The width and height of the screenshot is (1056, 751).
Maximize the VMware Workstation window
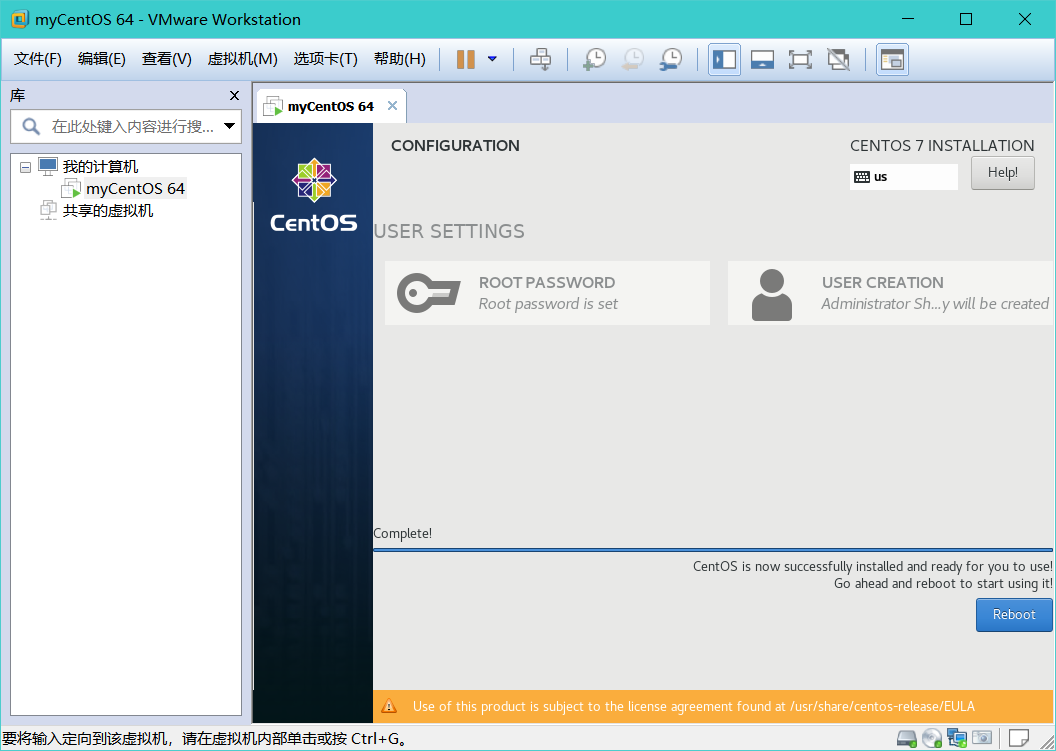(966, 19)
